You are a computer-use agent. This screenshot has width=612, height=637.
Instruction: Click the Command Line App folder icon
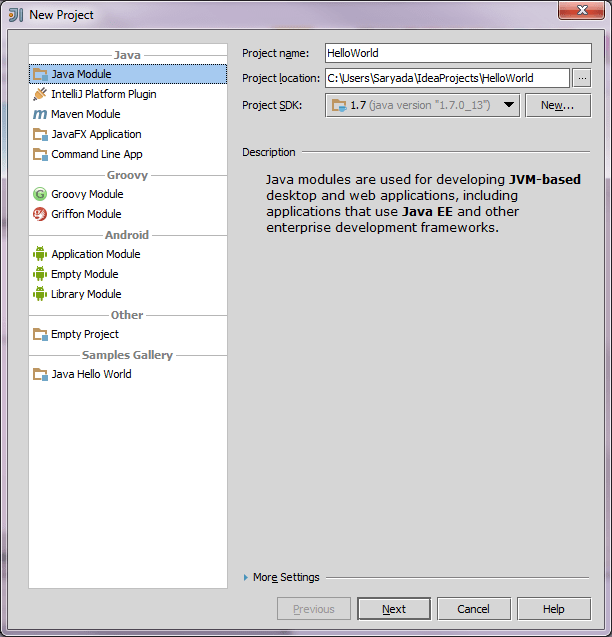pos(40,154)
